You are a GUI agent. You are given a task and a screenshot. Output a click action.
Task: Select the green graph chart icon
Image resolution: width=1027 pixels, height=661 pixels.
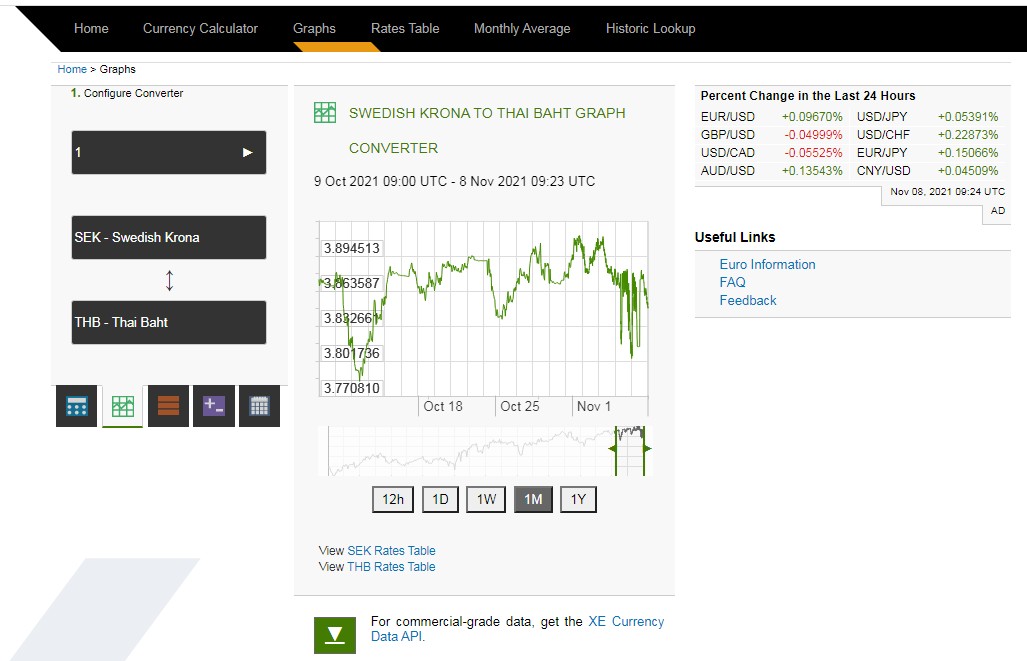pos(123,406)
